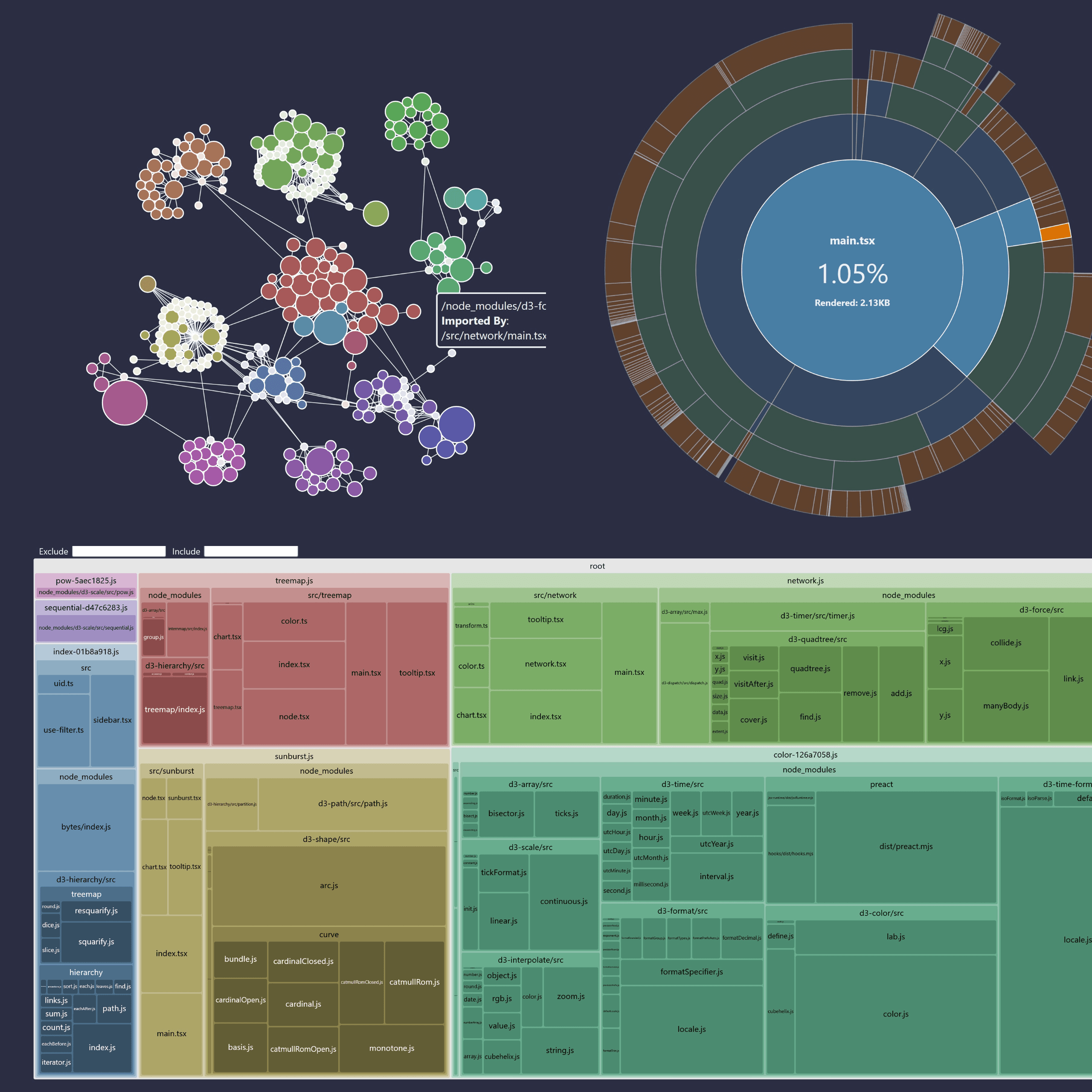Select the pow-5aec1825.js treemap block
Screen dimensions: 1092x1092
pyautogui.click(x=86, y=586)
